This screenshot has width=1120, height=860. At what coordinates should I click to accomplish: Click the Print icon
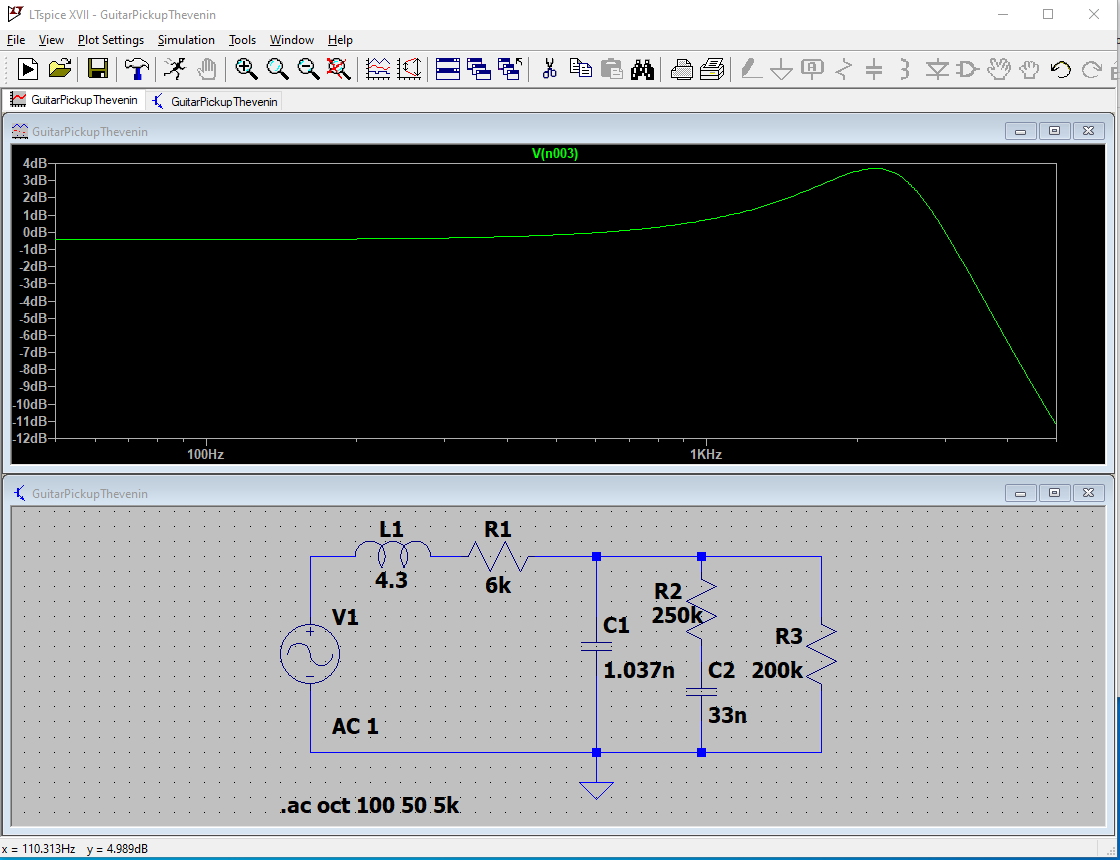coord(682,69)
